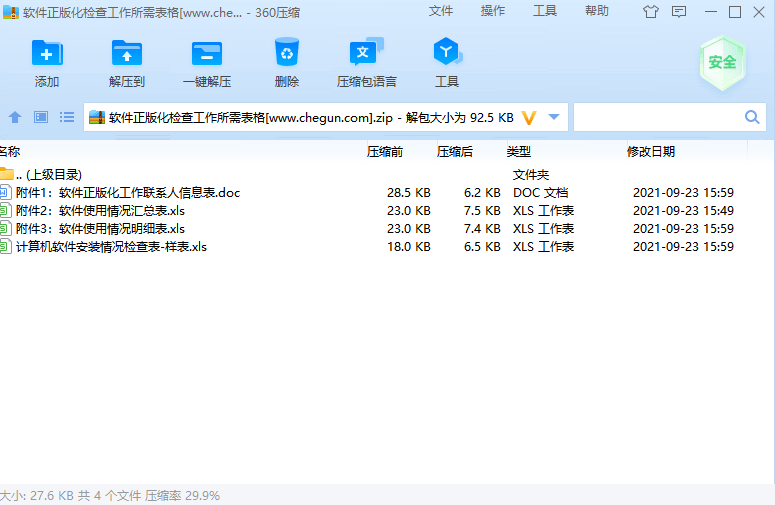This screenshot has width=775, height=505.
Task: Click the 文件夹 type cell
Action: coord(531,174)
